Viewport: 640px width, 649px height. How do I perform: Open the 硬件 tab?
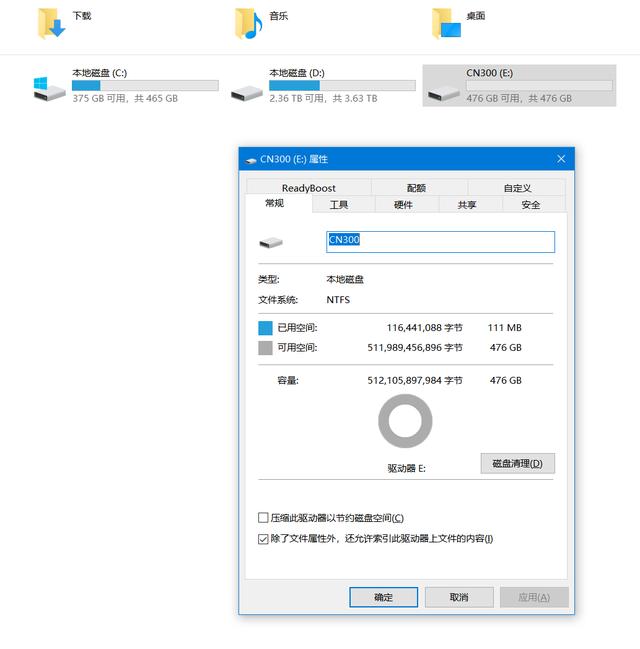(x=403, y=205)
